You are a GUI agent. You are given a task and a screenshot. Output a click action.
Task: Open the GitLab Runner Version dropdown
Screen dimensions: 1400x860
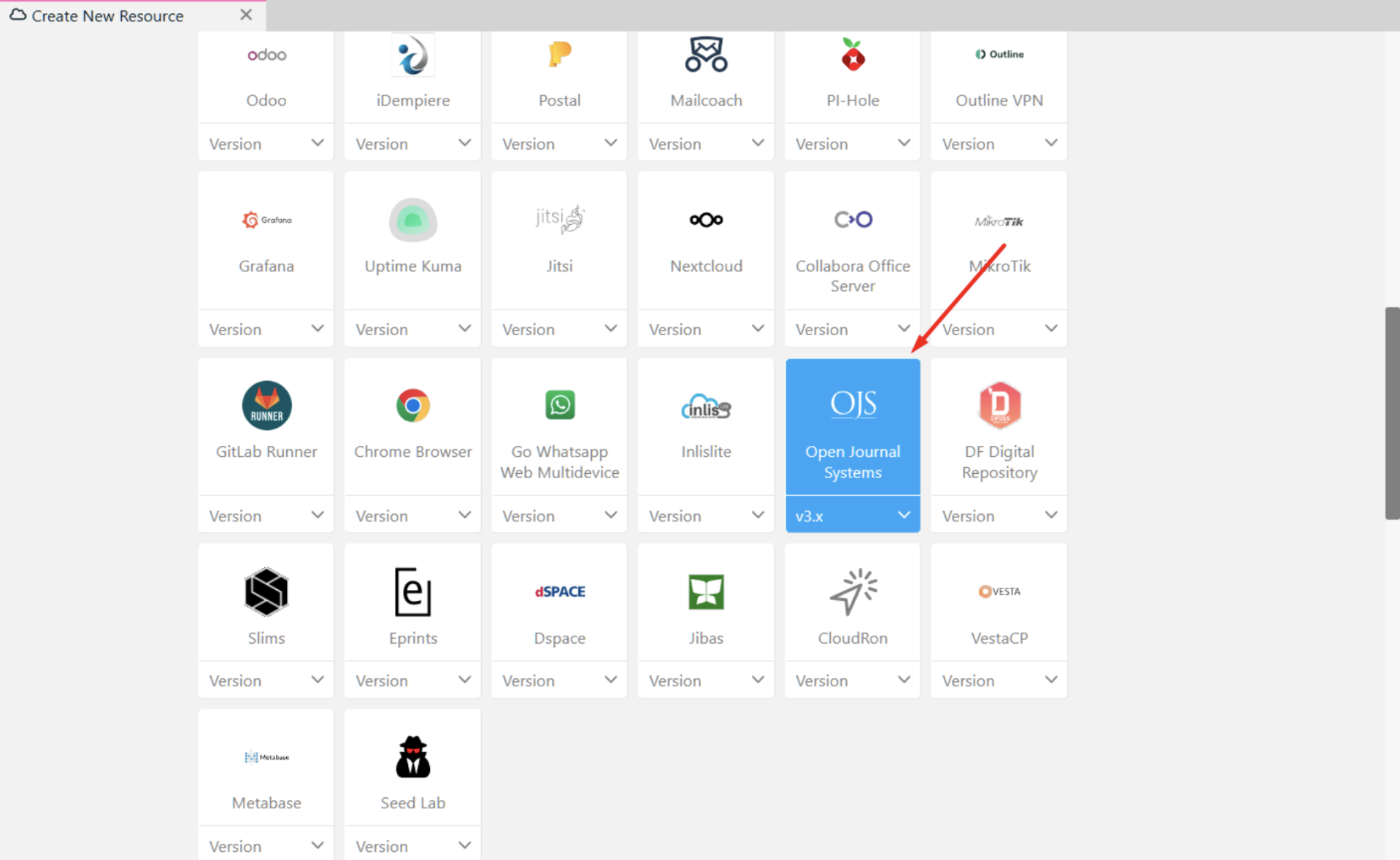tap(266, 515)
